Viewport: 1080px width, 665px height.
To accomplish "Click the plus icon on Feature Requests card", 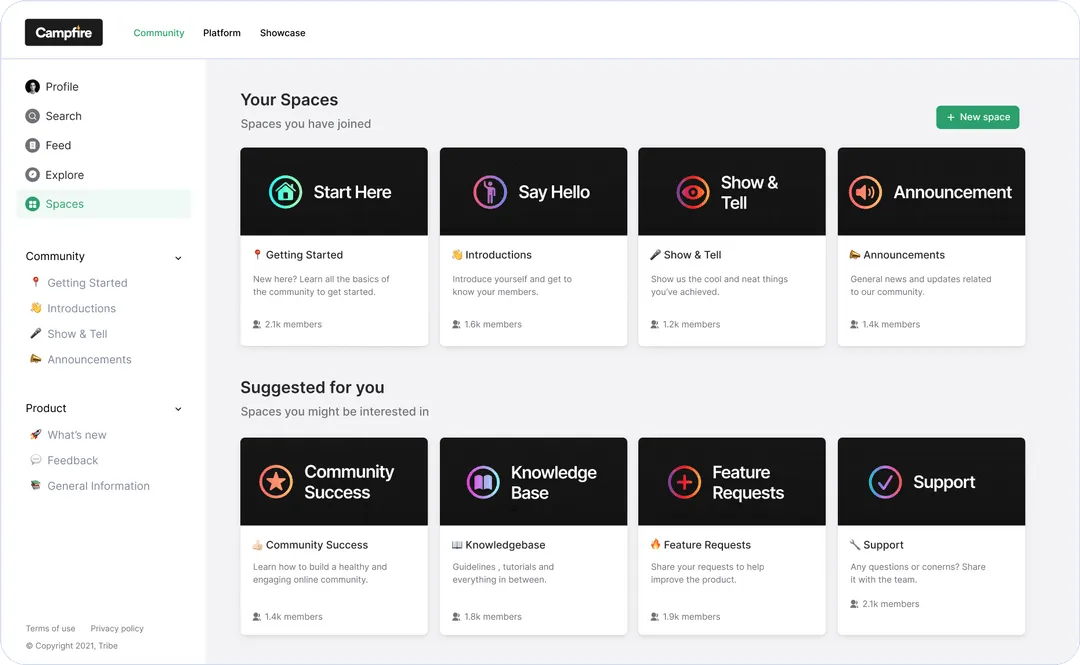I will (685, 482).
